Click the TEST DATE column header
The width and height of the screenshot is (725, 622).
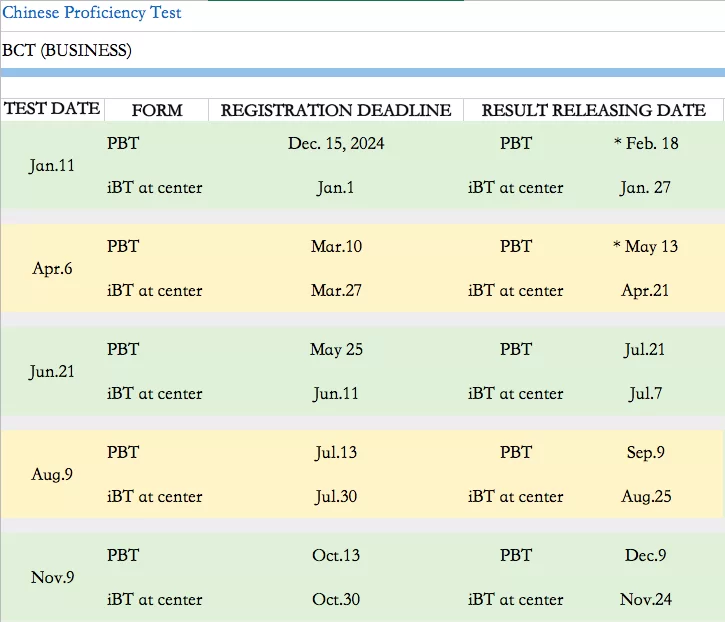(x=52, y=109)
